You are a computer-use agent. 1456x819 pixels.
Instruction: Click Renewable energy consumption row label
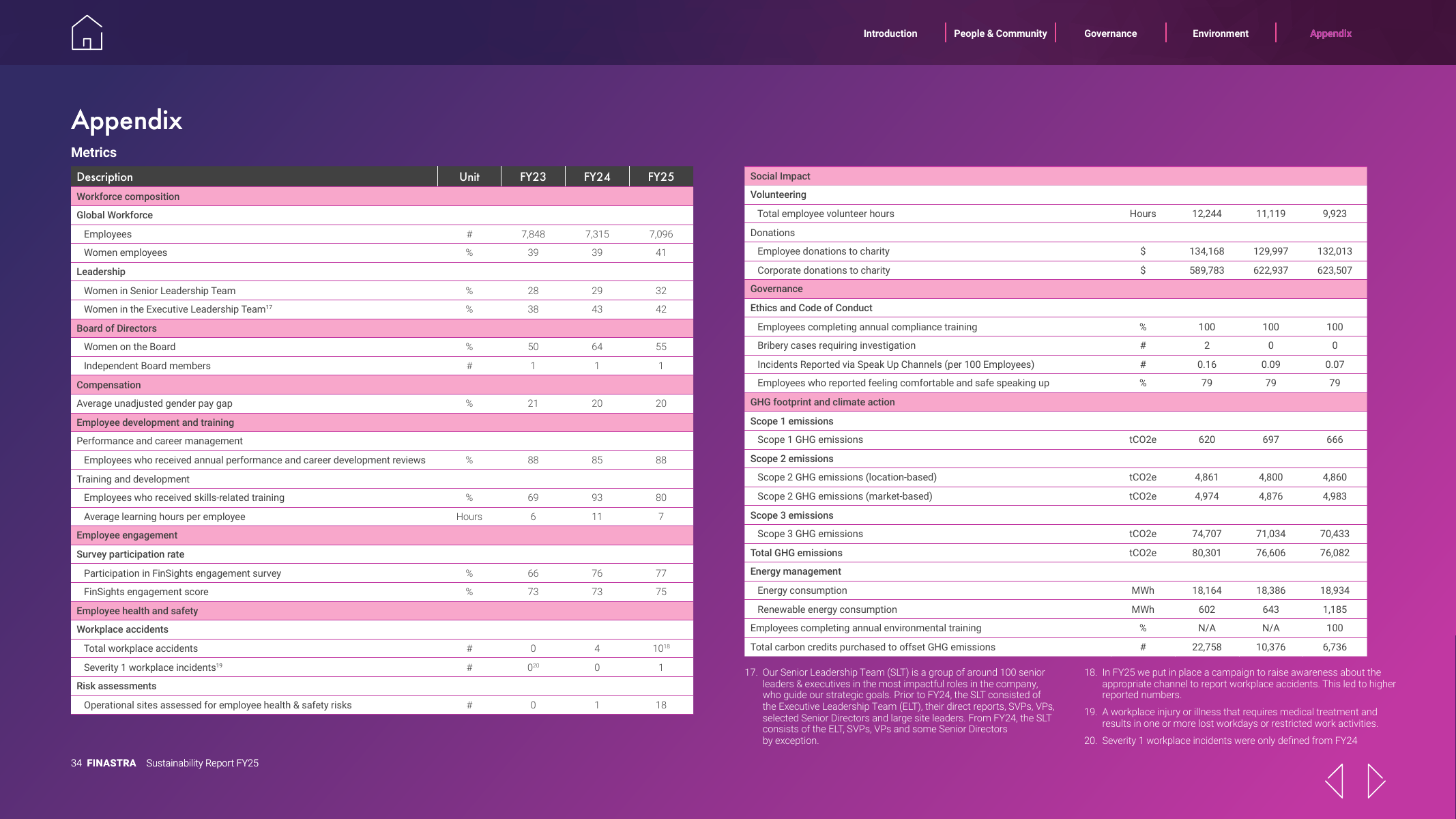pyautogui.click(x=827, y=609)
